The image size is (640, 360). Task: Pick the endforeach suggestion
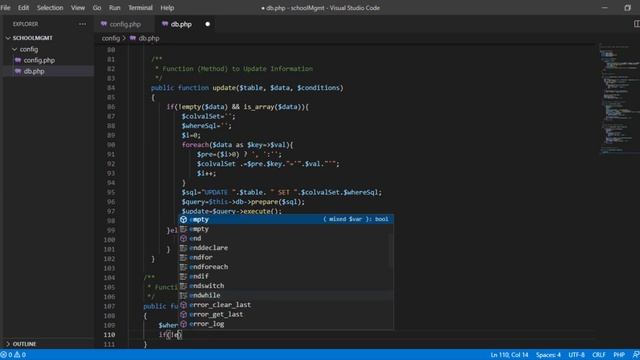pos(286,267)
